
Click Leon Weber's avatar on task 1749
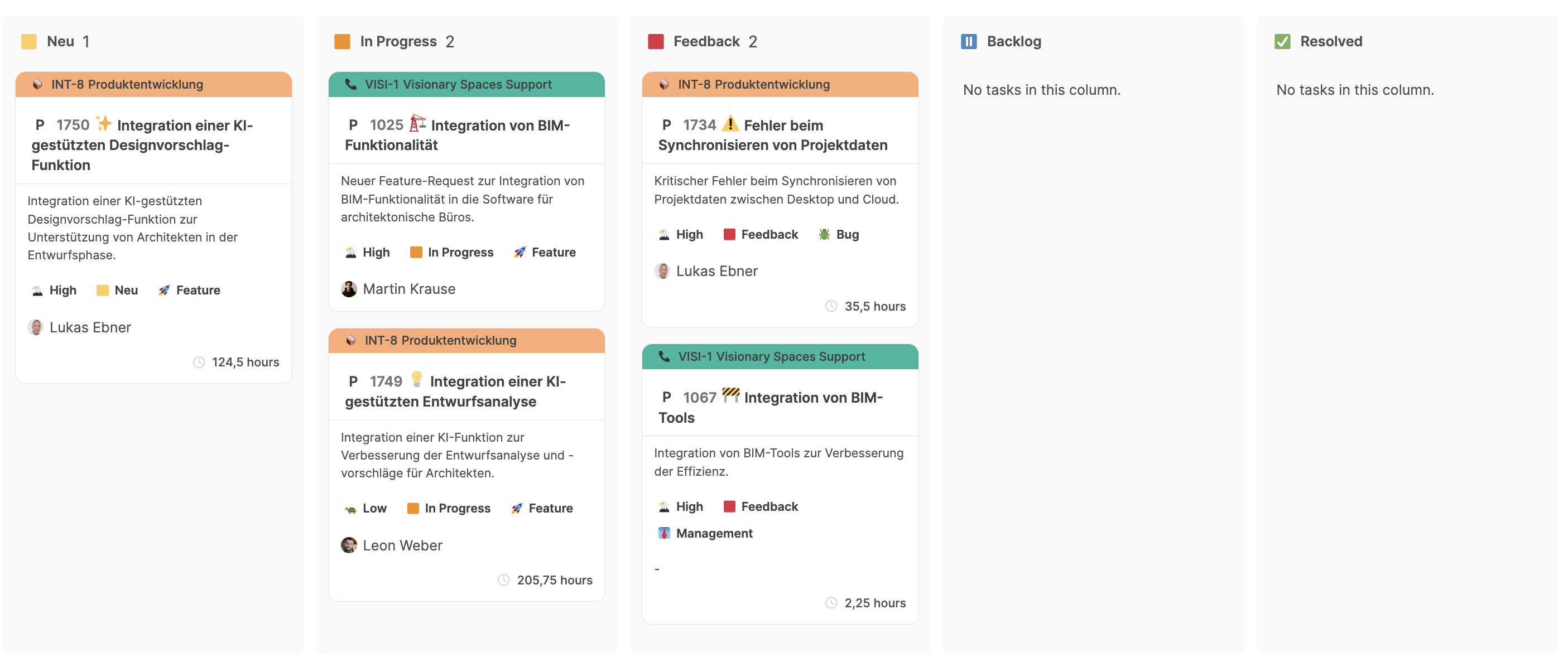pyautogui.click(x=349, y=545)
